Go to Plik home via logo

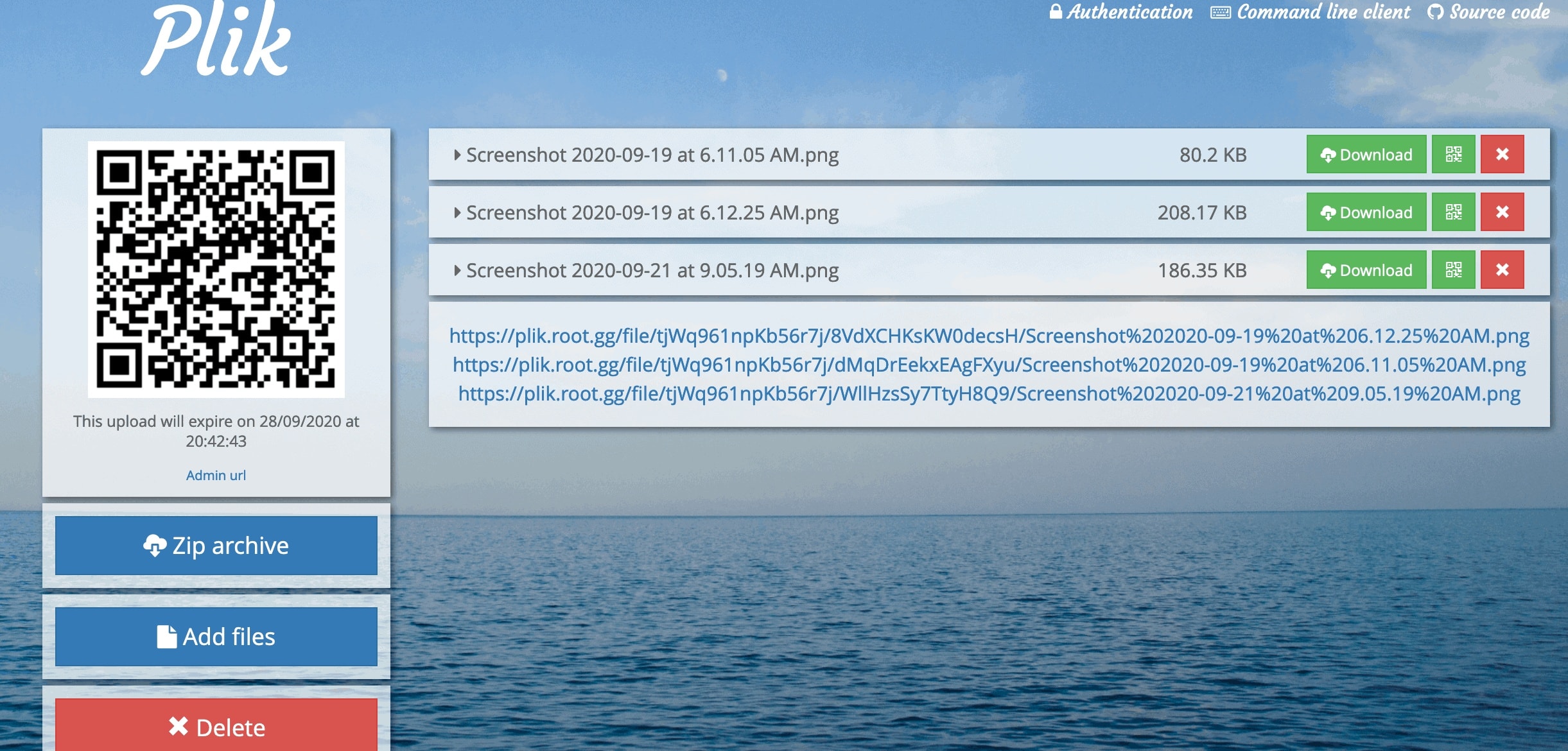click(x=216, y=40)
